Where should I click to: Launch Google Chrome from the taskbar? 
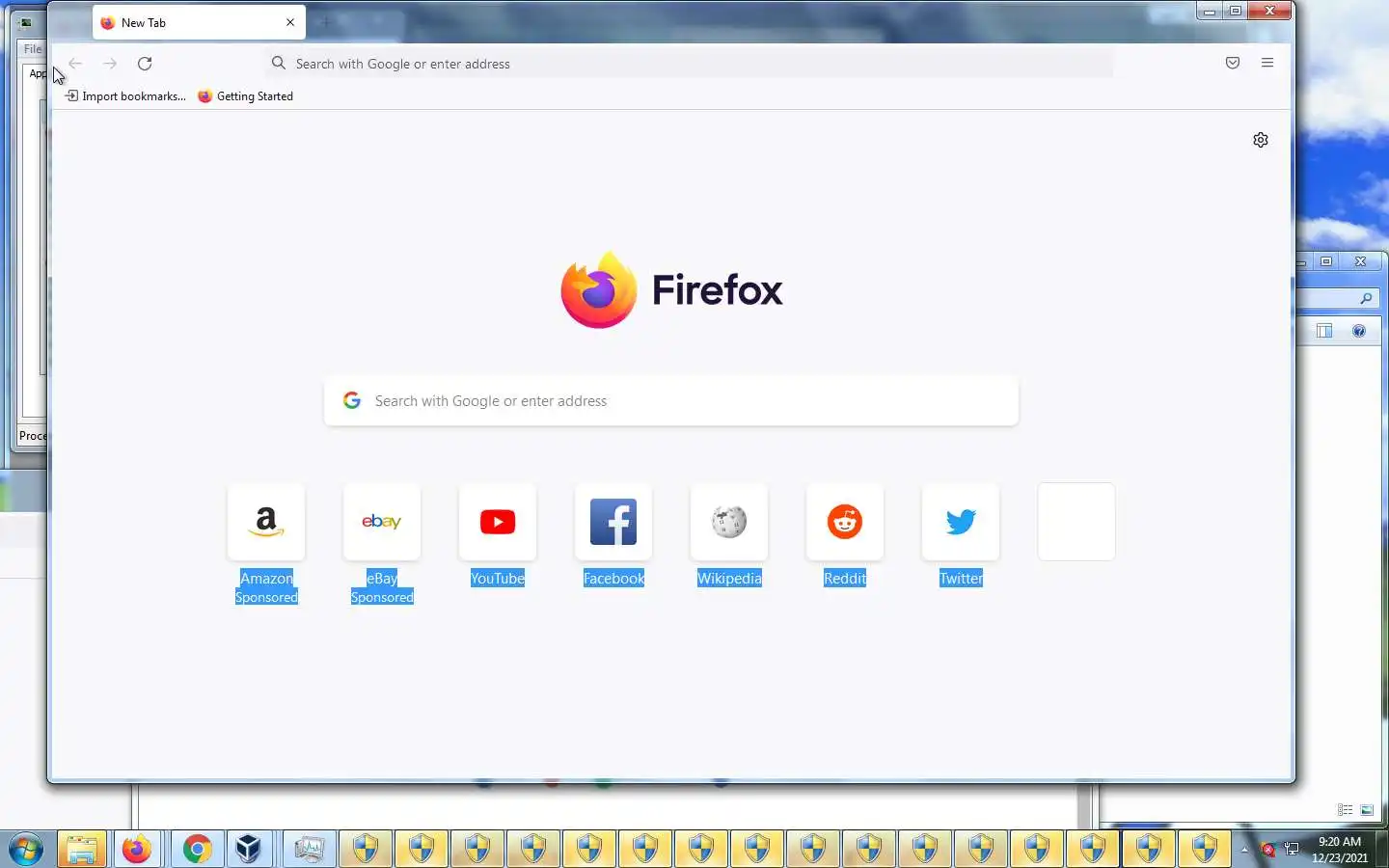(x=198, y=850)
